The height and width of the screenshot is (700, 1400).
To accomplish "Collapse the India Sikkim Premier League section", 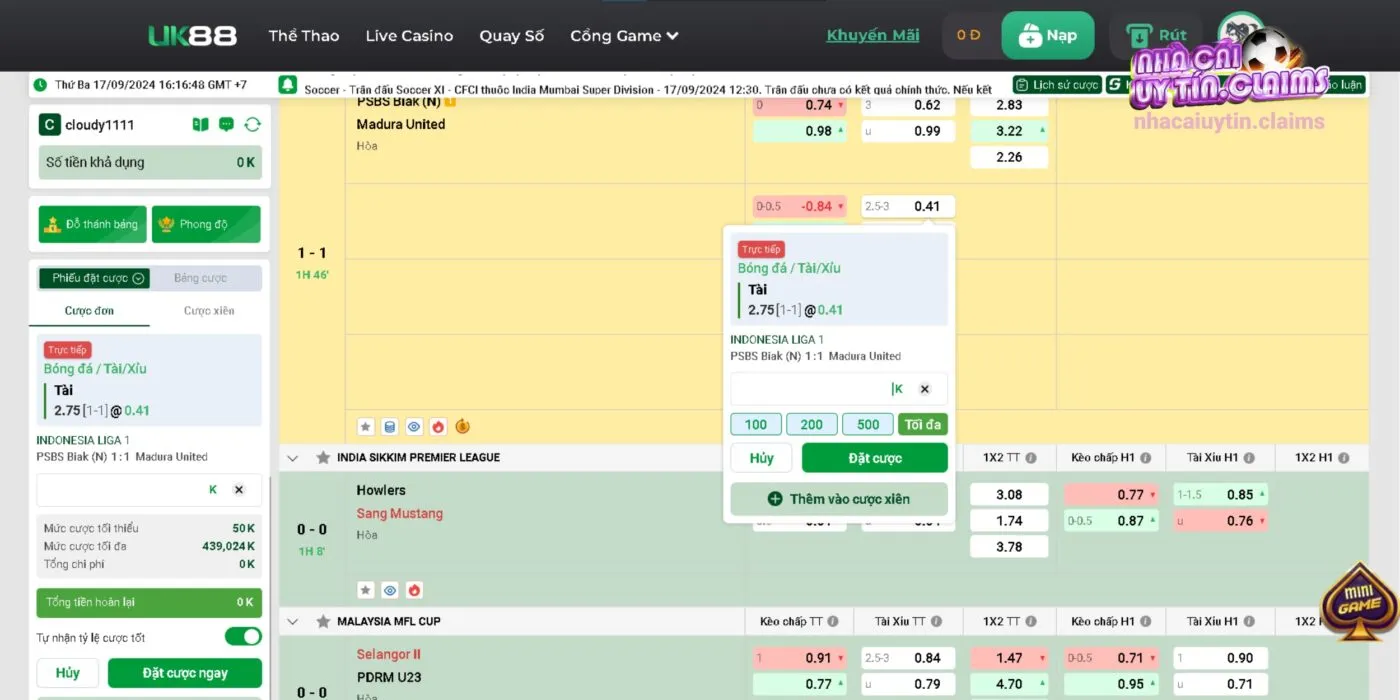I will click(293, 458).
